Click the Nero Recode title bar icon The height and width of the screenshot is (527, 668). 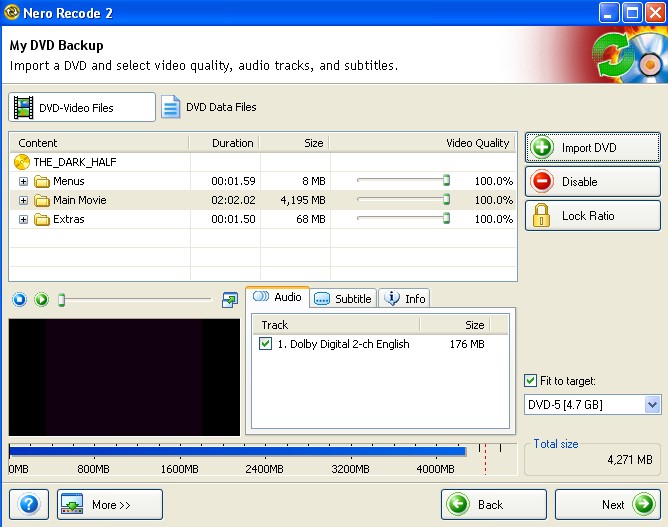pyautogui.click(x=12, y=12)
